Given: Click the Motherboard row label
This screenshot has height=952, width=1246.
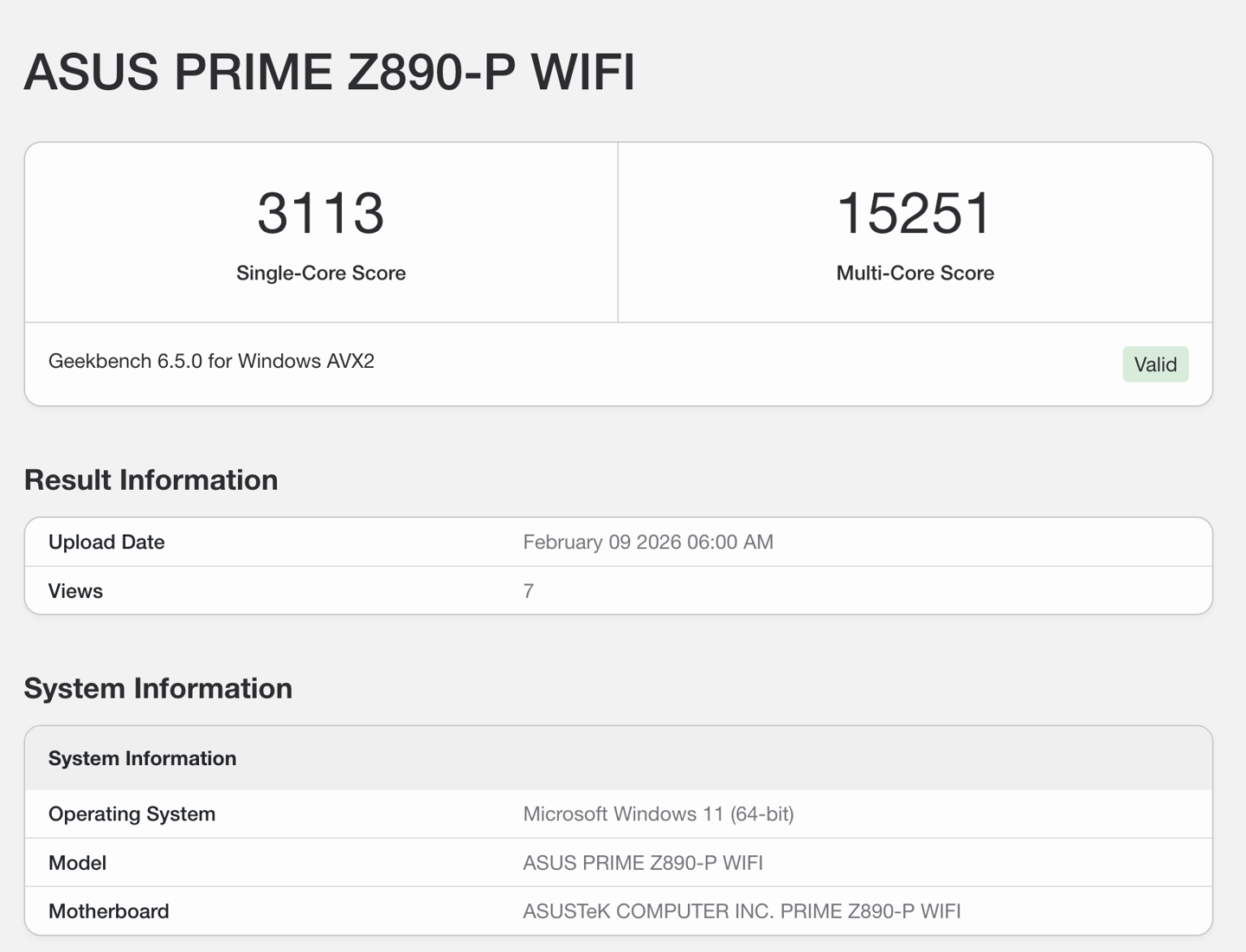Looking at the screenshot, I should point(109,911).
